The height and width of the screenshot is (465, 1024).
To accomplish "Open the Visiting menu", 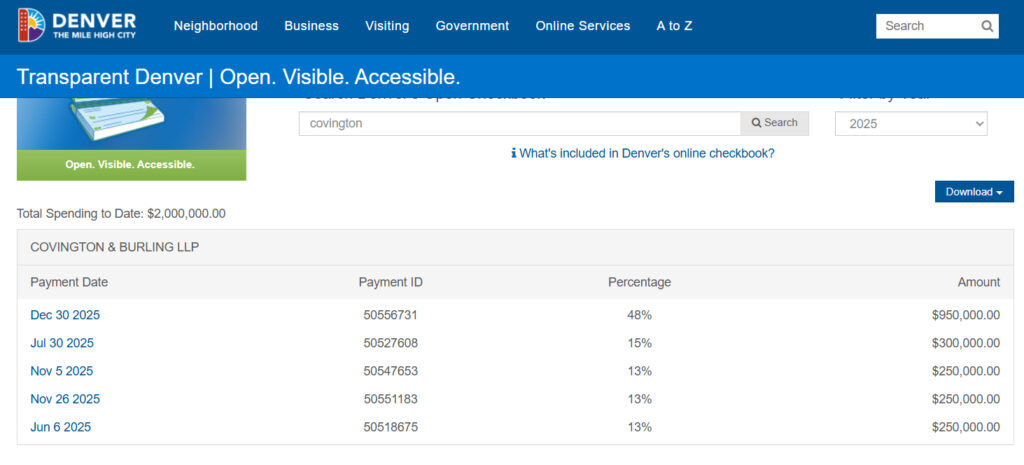I will point(387,26).
